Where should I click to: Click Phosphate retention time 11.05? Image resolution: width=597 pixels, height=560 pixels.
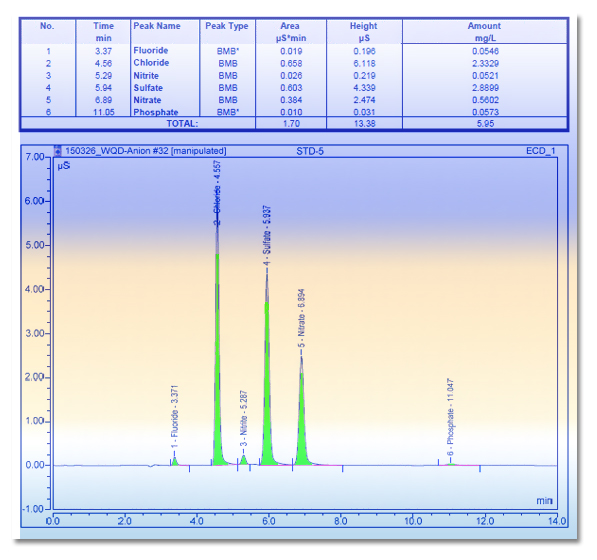(x=104, y=112)
